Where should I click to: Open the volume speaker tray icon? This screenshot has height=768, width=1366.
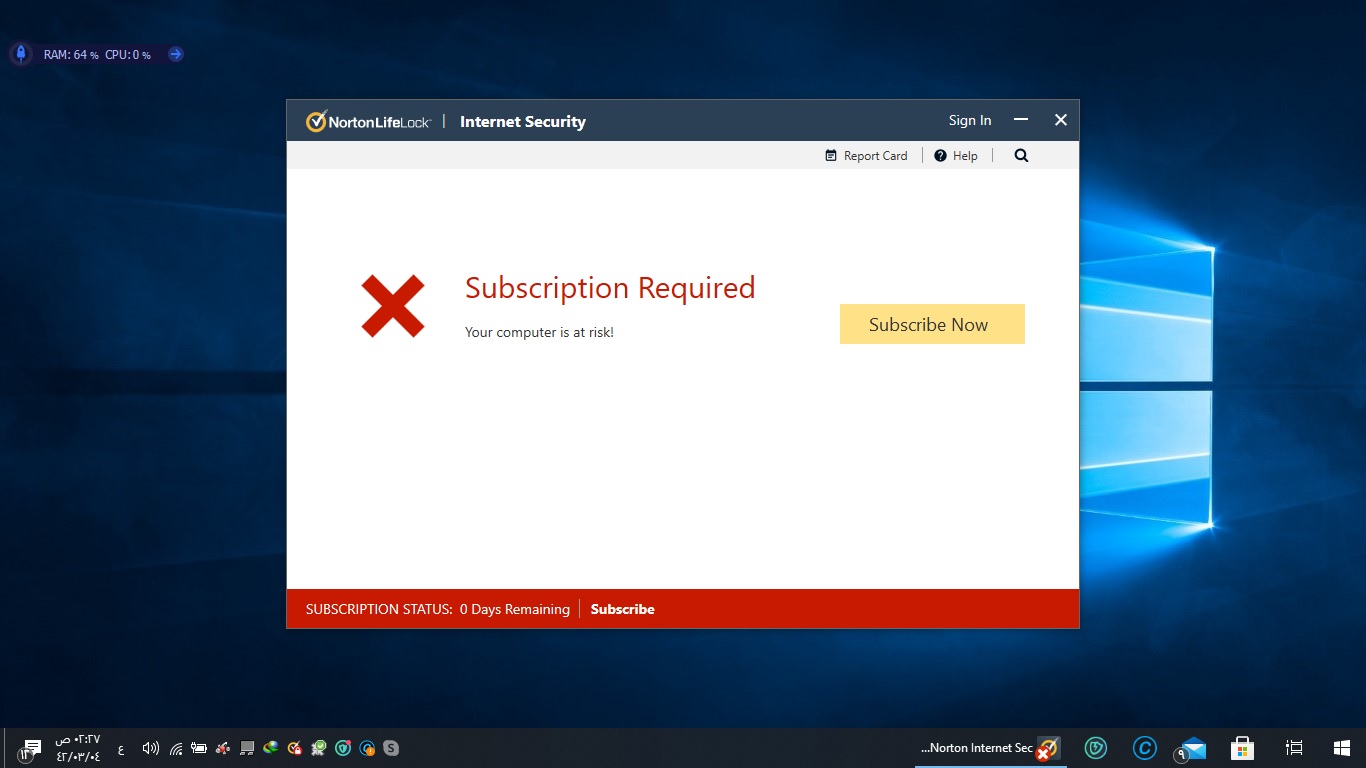tap(151, 748)
